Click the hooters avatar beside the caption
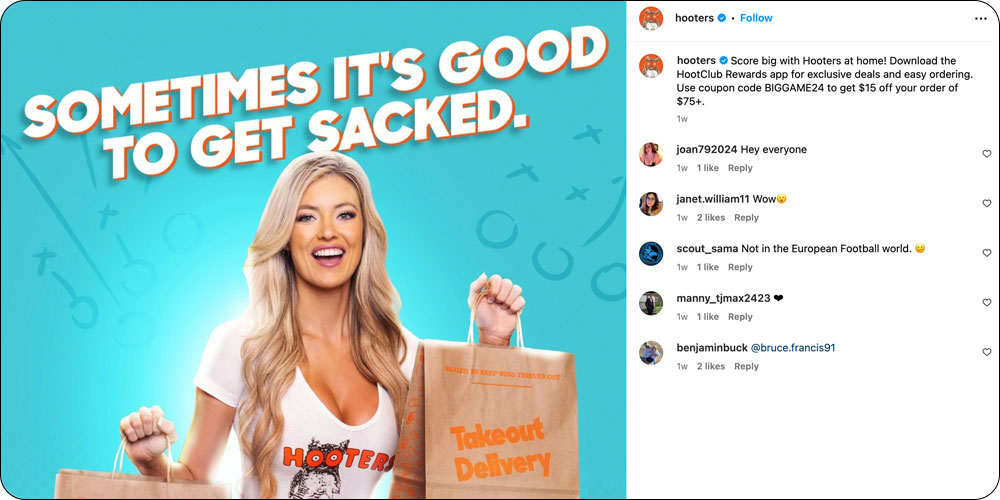Screen dimensions: 1000x500 (x=651, y=66)
